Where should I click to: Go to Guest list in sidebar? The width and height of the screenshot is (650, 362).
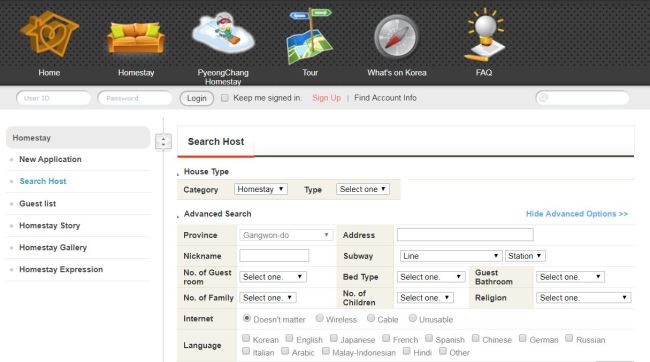(37, 204)
